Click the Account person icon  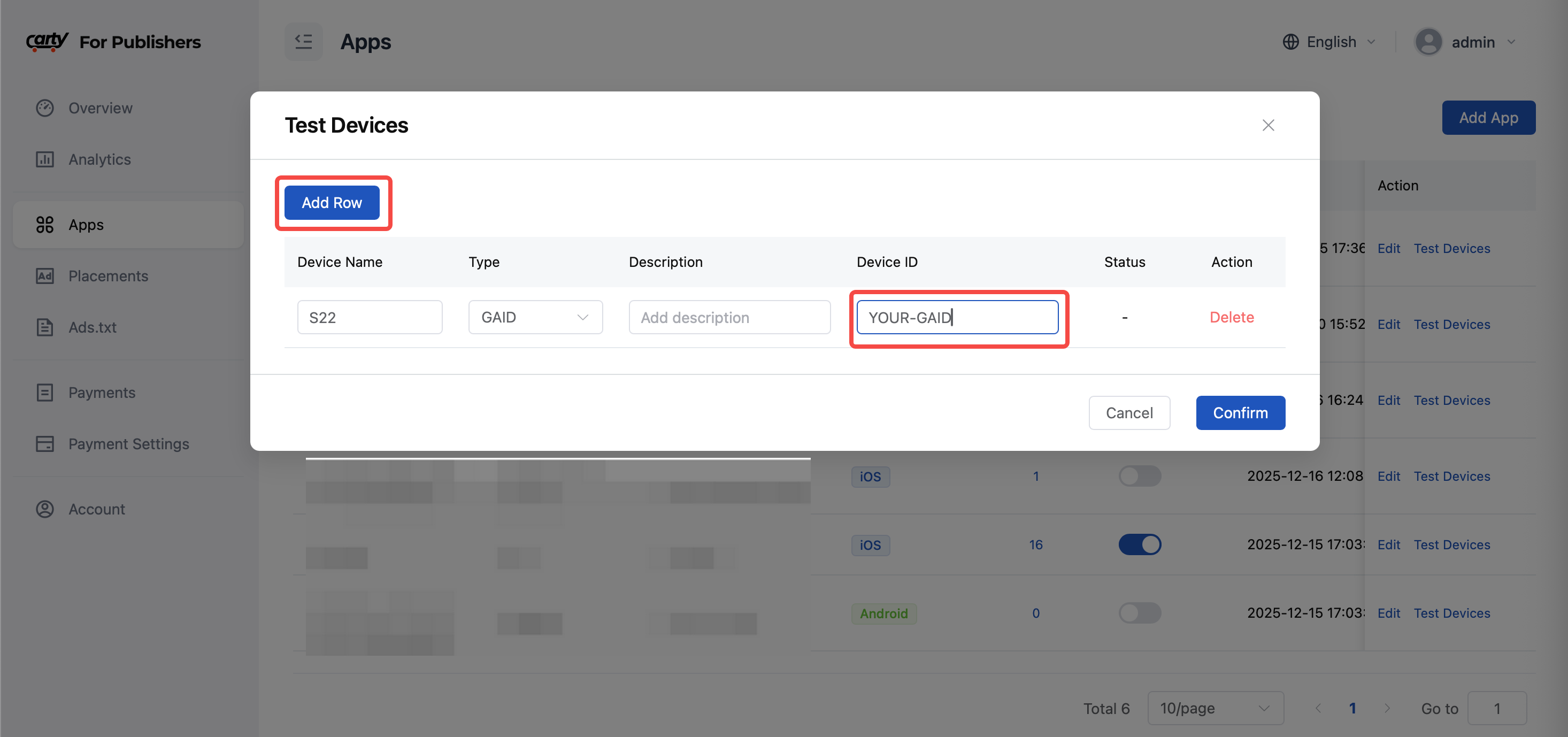[44, 509]
